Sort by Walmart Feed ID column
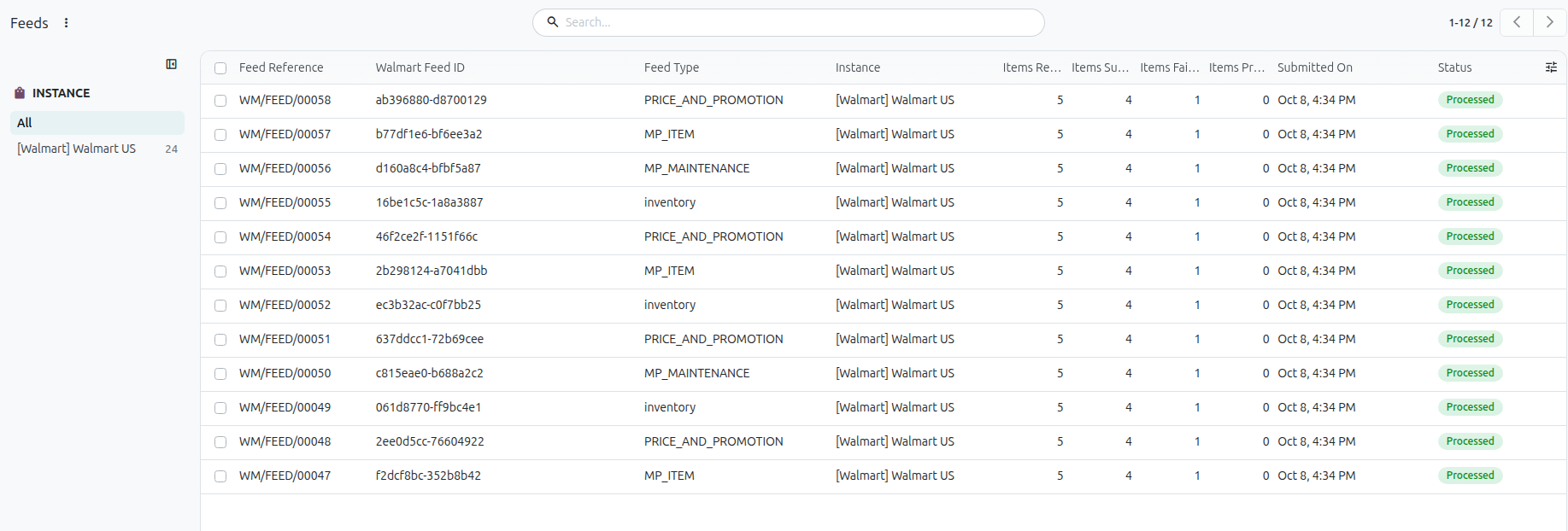 [420, 67]
